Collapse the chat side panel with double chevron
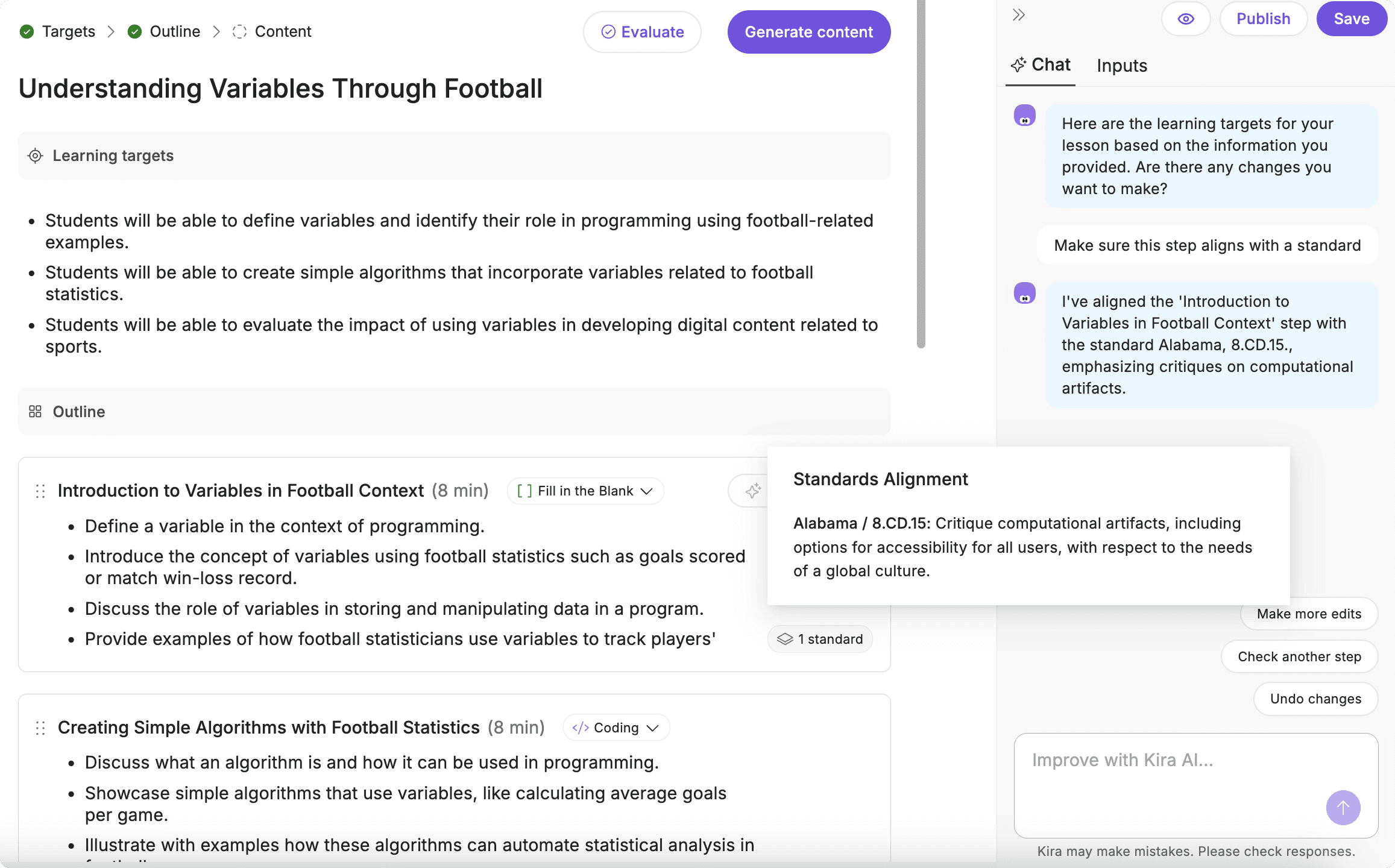This screenshot has width=1395, height=868. click(1019, 16)
